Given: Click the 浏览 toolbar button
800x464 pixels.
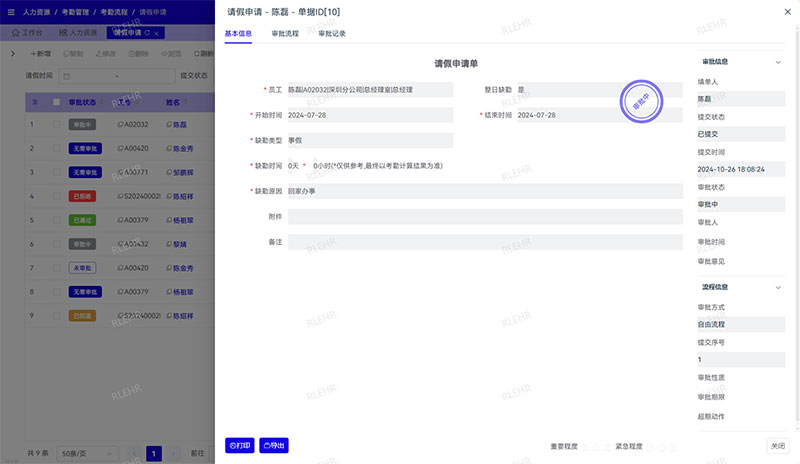Looking at the screenshot, I should [x=171, y=54].
